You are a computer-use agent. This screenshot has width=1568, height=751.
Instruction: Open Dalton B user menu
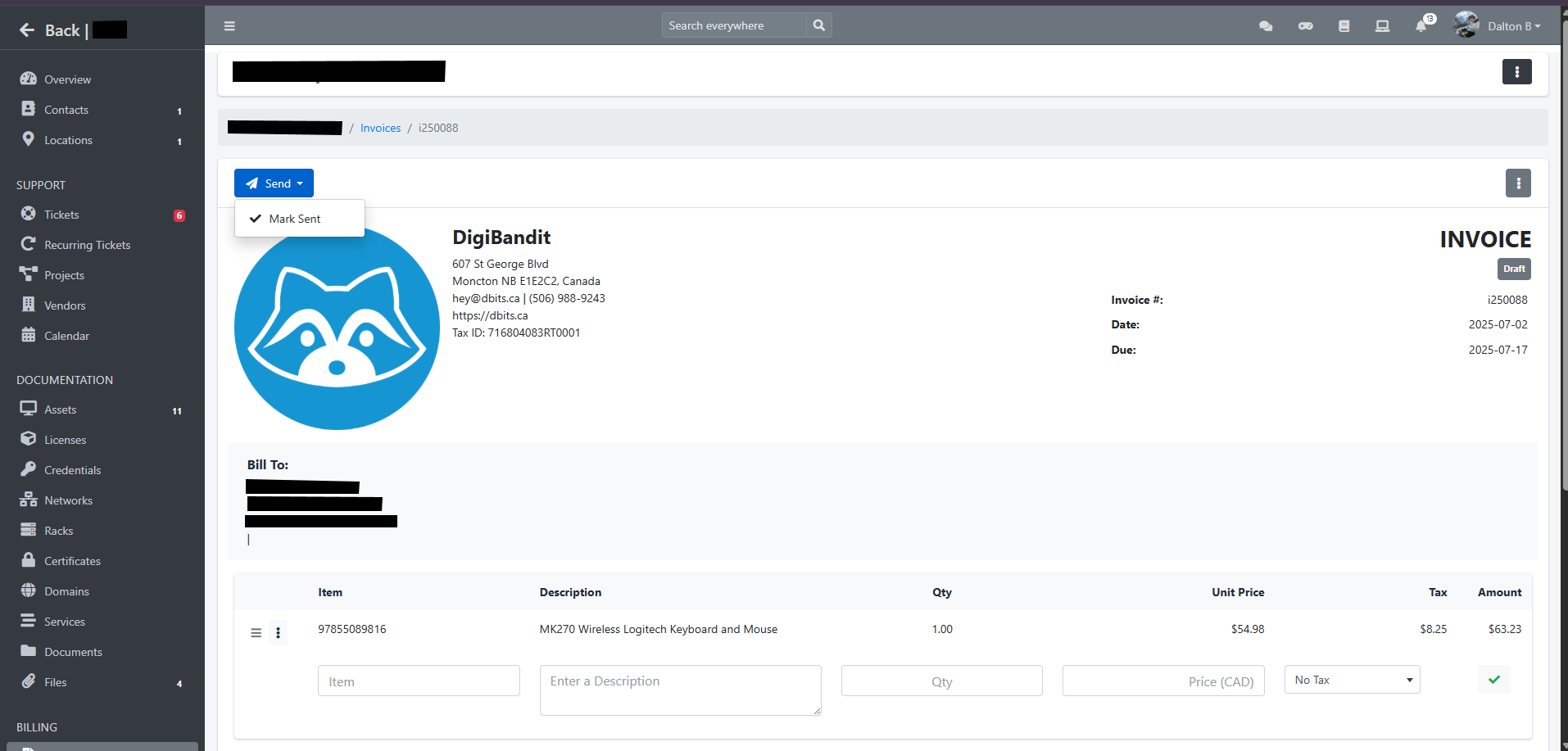(x=1498, y=26)
